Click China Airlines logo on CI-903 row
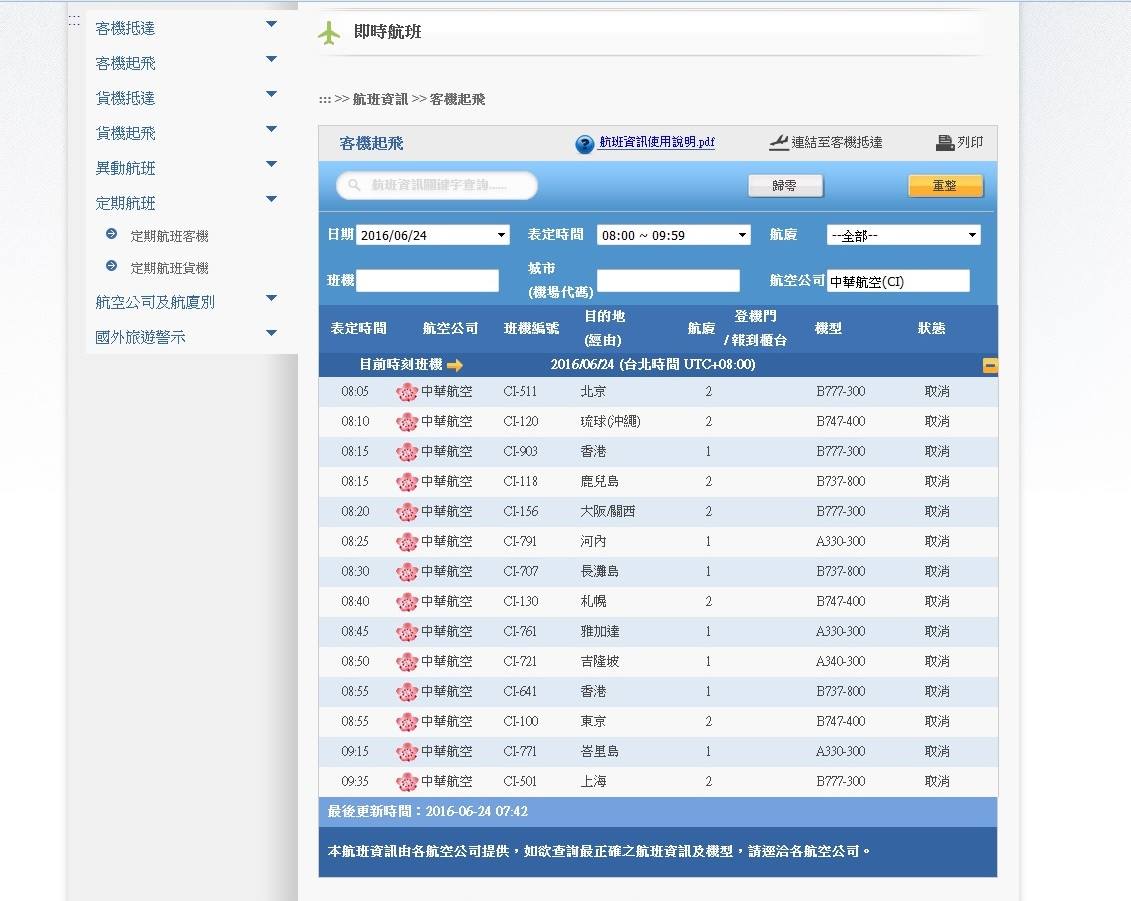 (407, 452)
